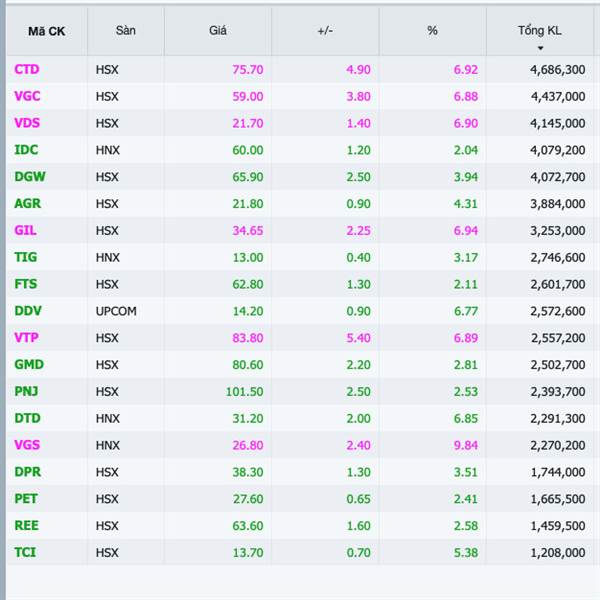Select IDC total volume 4,079,200

pos(558,150)
